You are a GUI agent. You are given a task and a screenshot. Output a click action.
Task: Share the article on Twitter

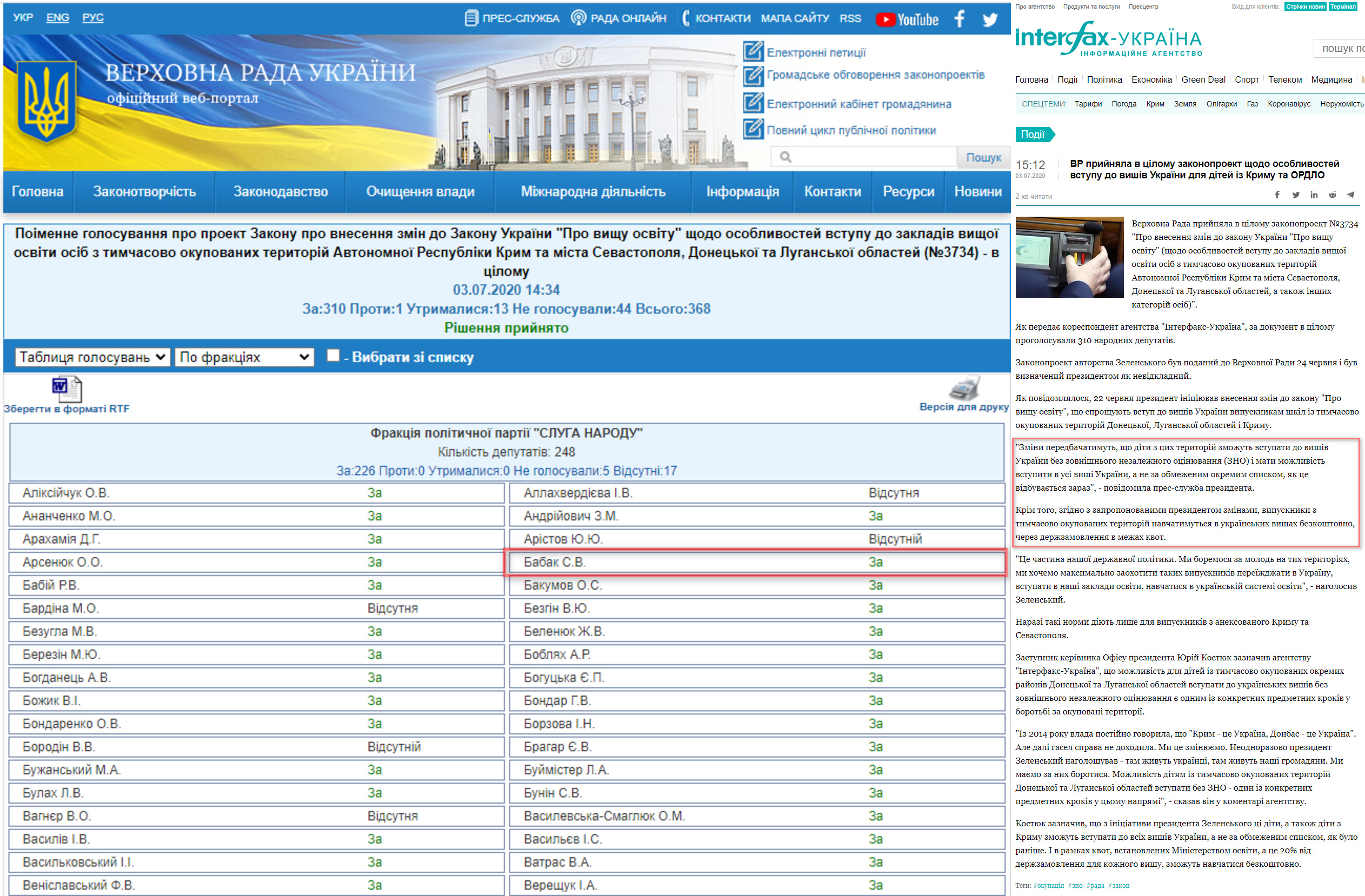click(1295, 195)
